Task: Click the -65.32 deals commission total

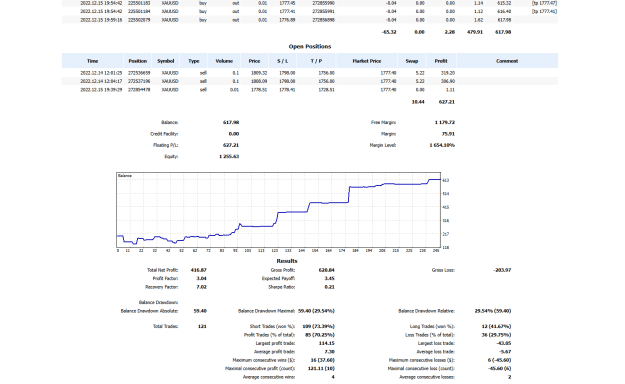Action: (x=389, y=32)
